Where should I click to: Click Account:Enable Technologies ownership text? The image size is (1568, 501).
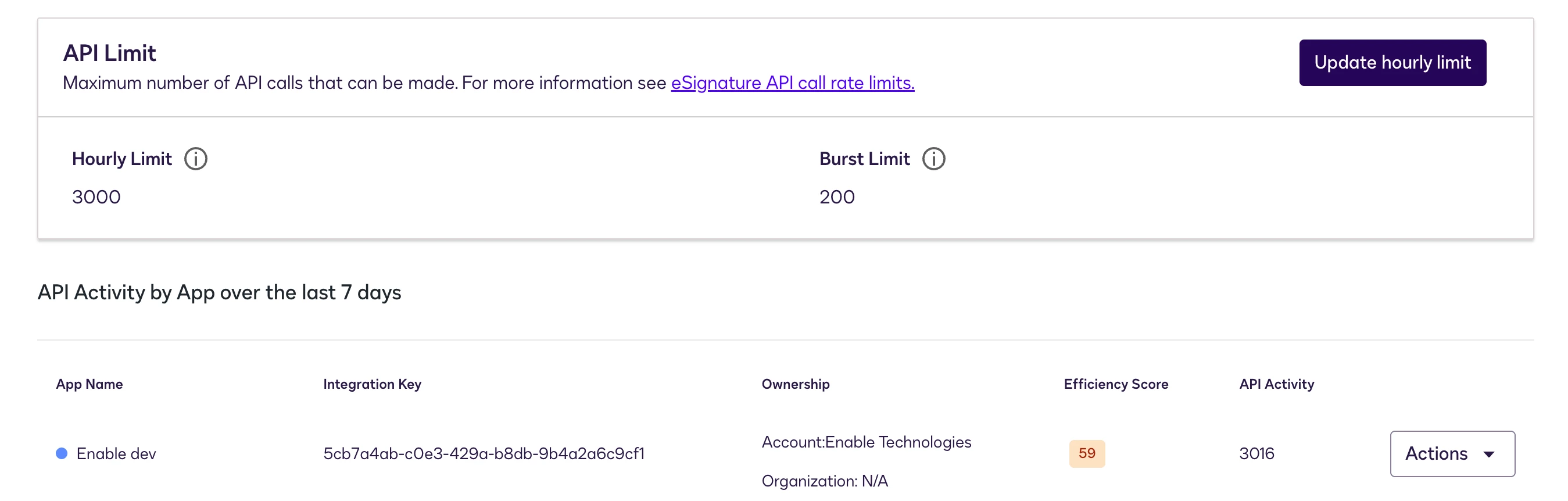coord(866,442)
